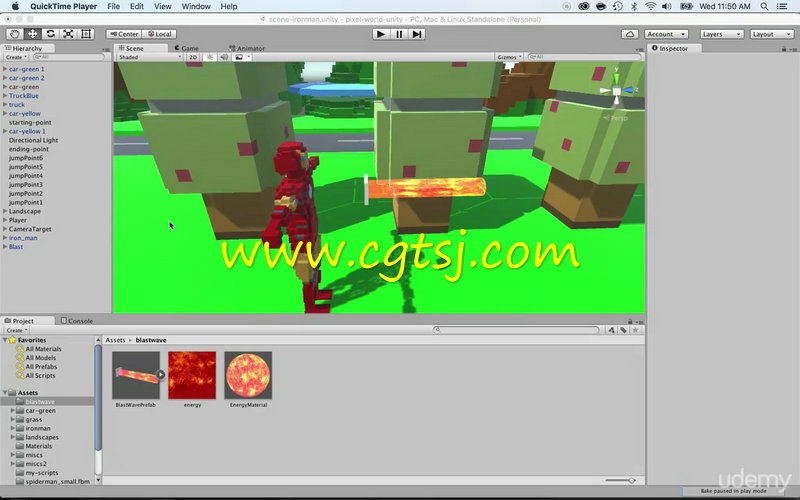Select the Inspector tab
Viewport: 800px width, 500px height.
(x=674, y=48)
